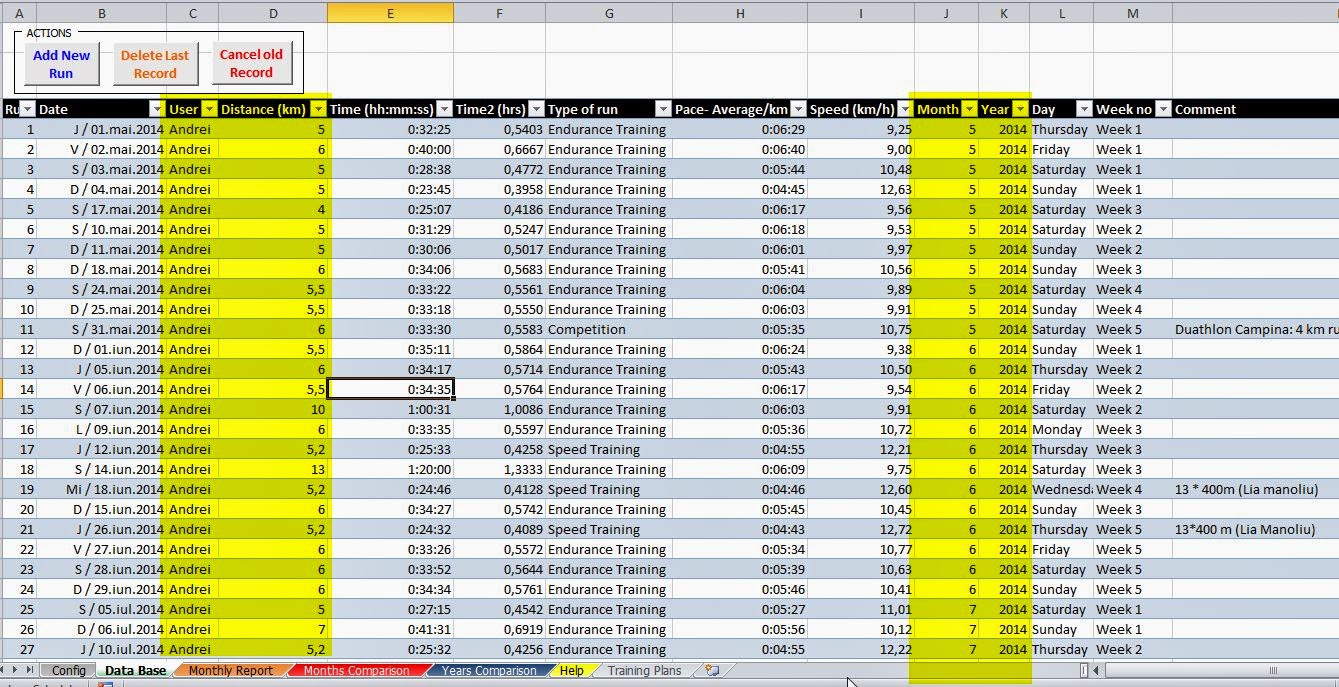The height and width of the screenshot is (687, 1339).
Task: Click the Time2 cell 1,0086
Action: tap(499, 409)
